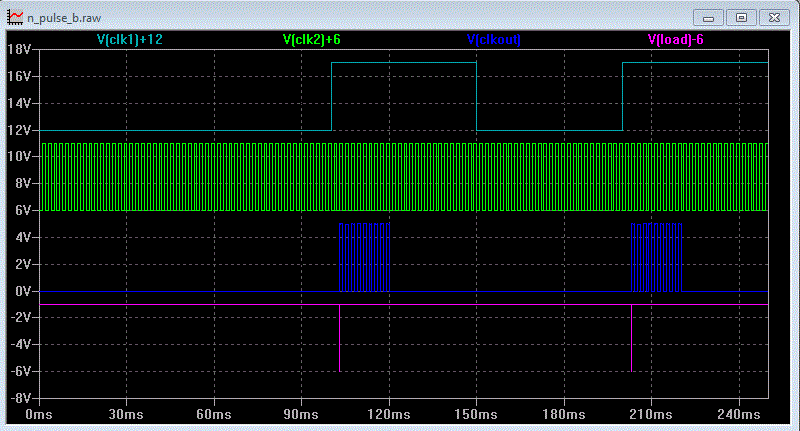Click the first magenta load negative spike

point(340,338)
